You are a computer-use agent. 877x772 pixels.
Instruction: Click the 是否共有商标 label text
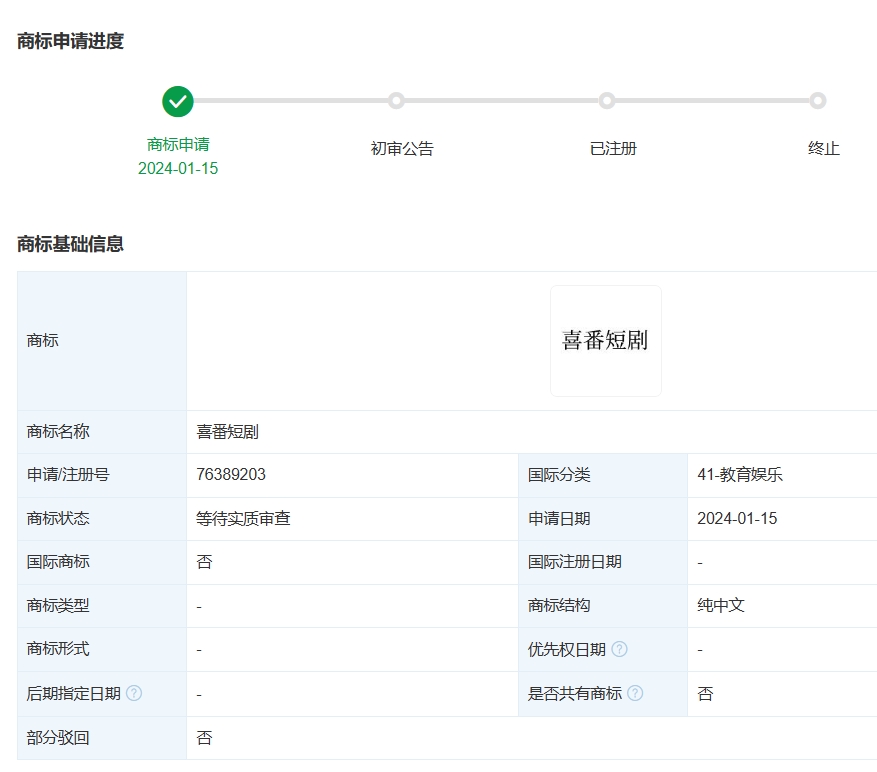[574, 693]
